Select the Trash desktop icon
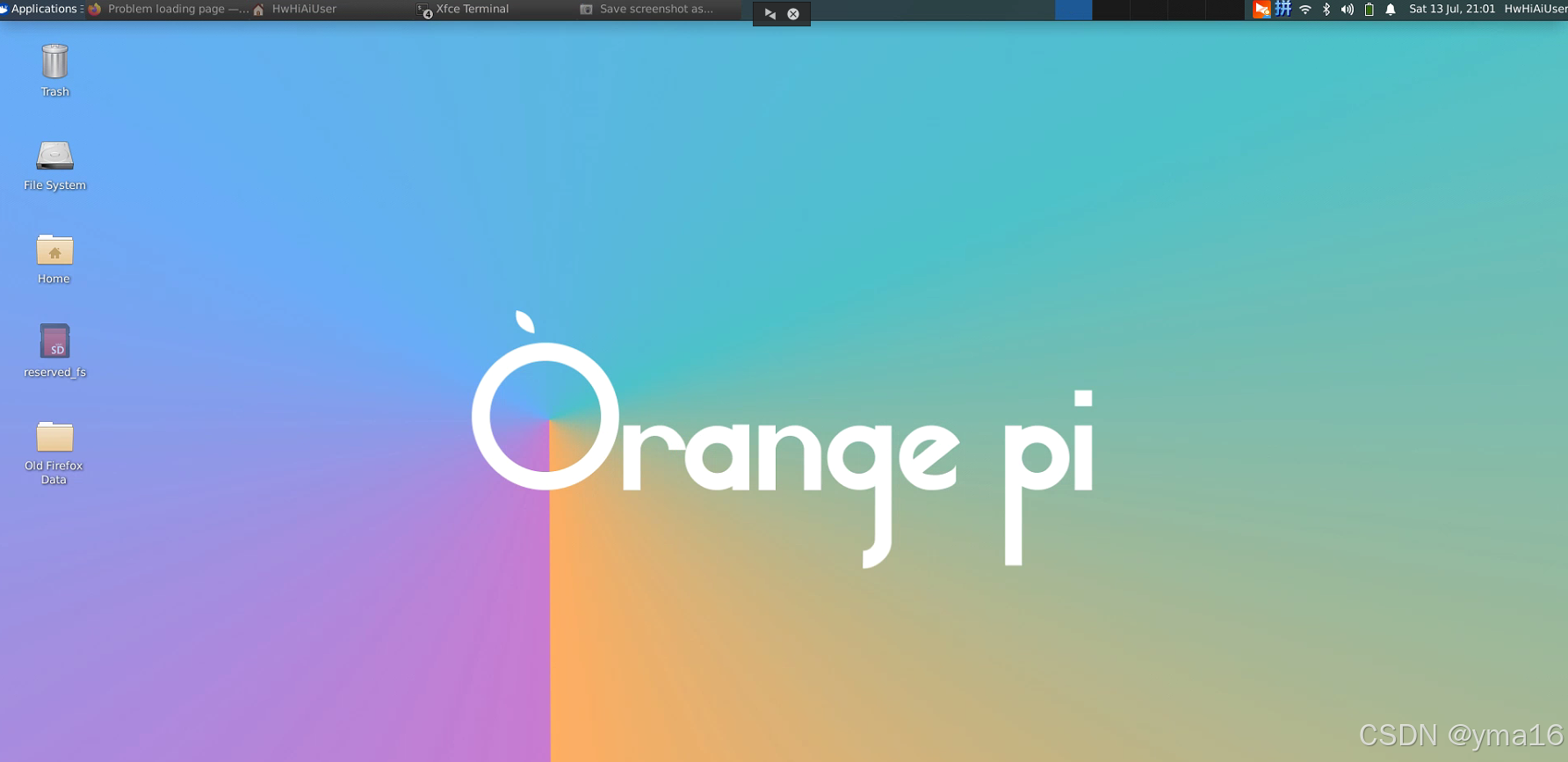This screenshot has height=762, width=1568. coord(54,70)
